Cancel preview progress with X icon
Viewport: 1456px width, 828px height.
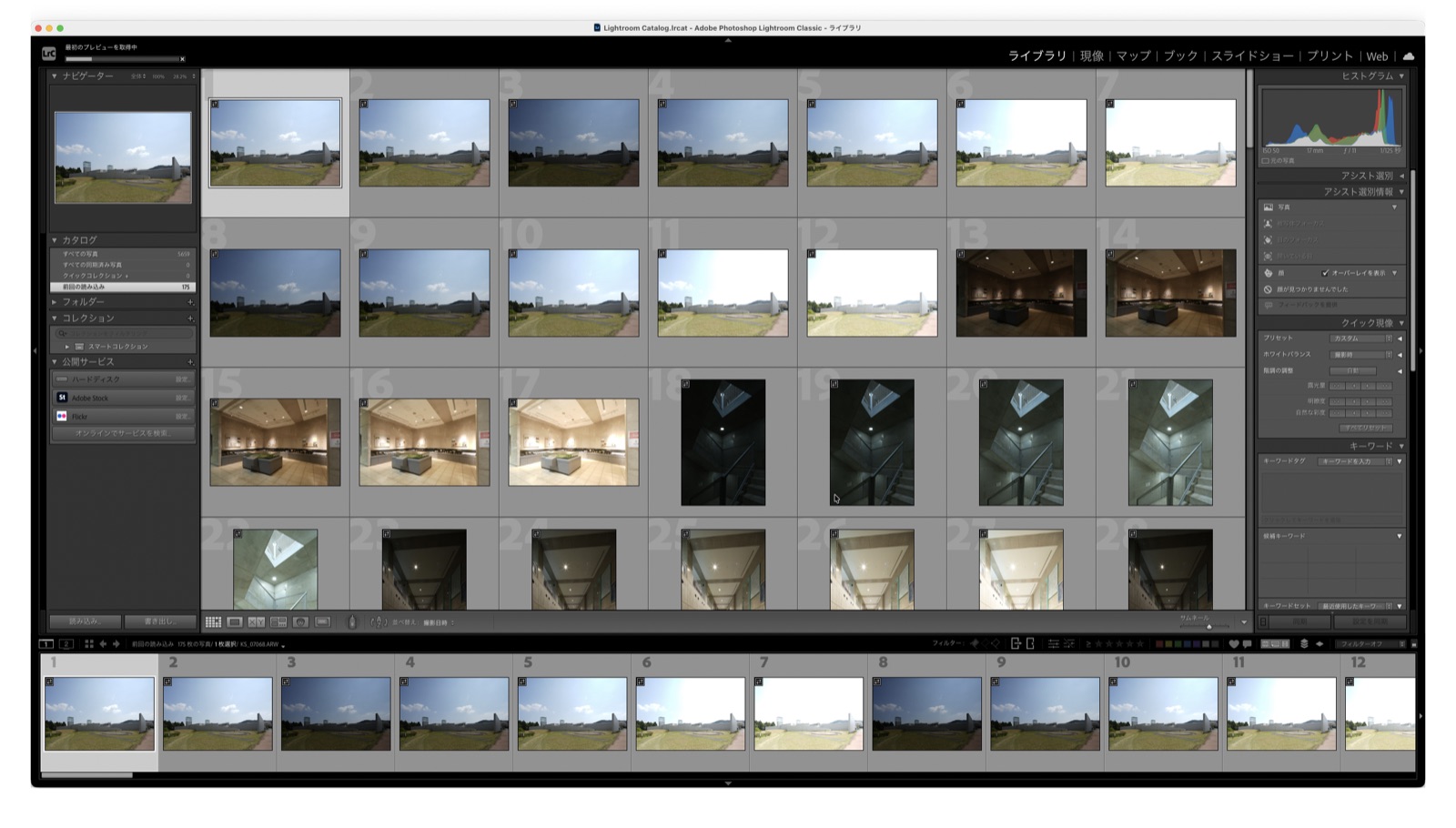182,59
